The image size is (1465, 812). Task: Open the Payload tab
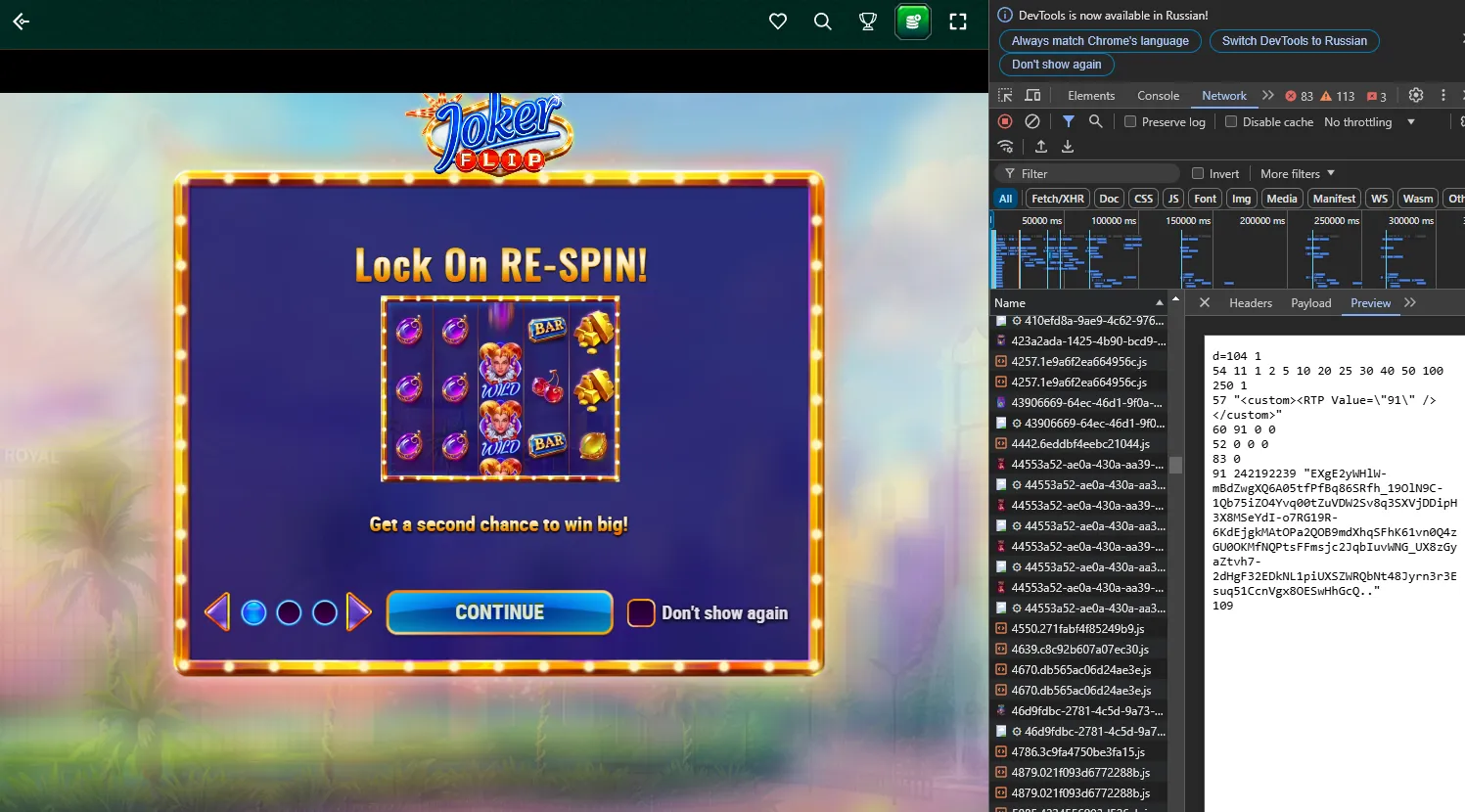click(x=1311, y=302)
